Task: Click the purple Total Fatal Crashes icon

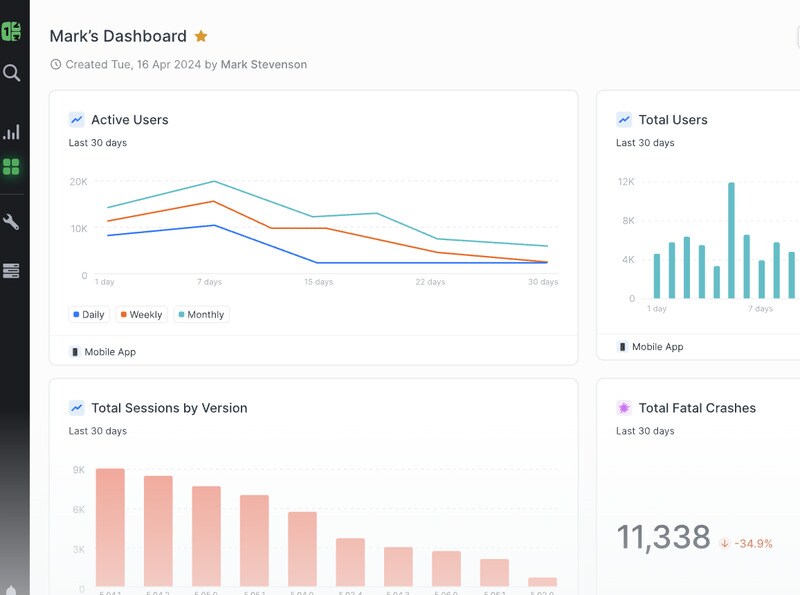Action: click(x=624, y=408)
